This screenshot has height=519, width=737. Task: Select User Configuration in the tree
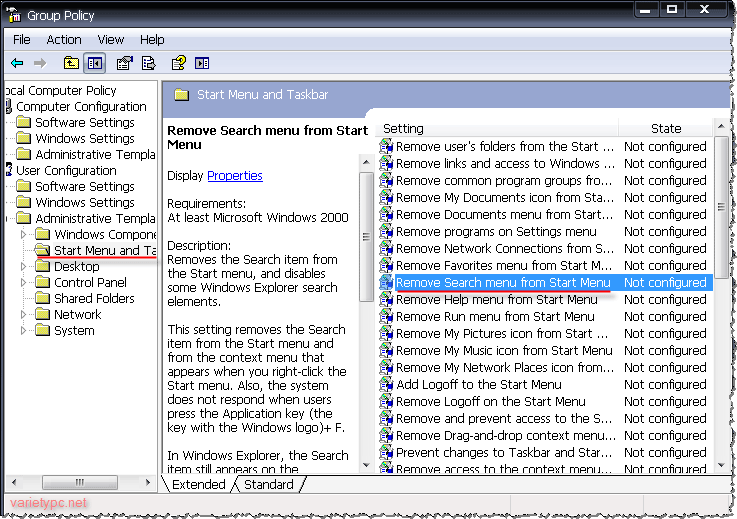[66, 171]
